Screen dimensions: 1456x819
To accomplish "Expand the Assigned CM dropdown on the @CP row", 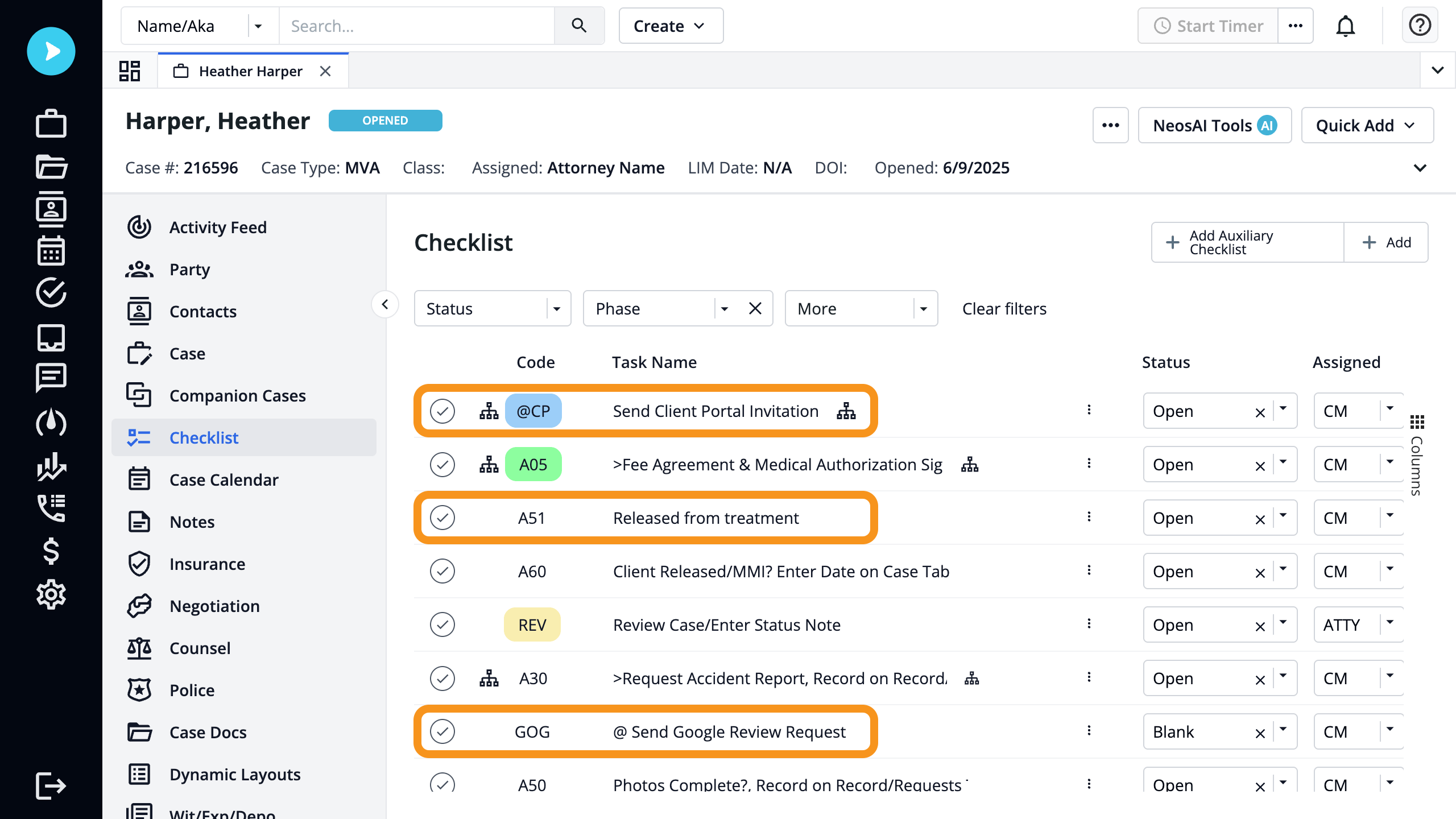I will click(x=1389, y=411).
